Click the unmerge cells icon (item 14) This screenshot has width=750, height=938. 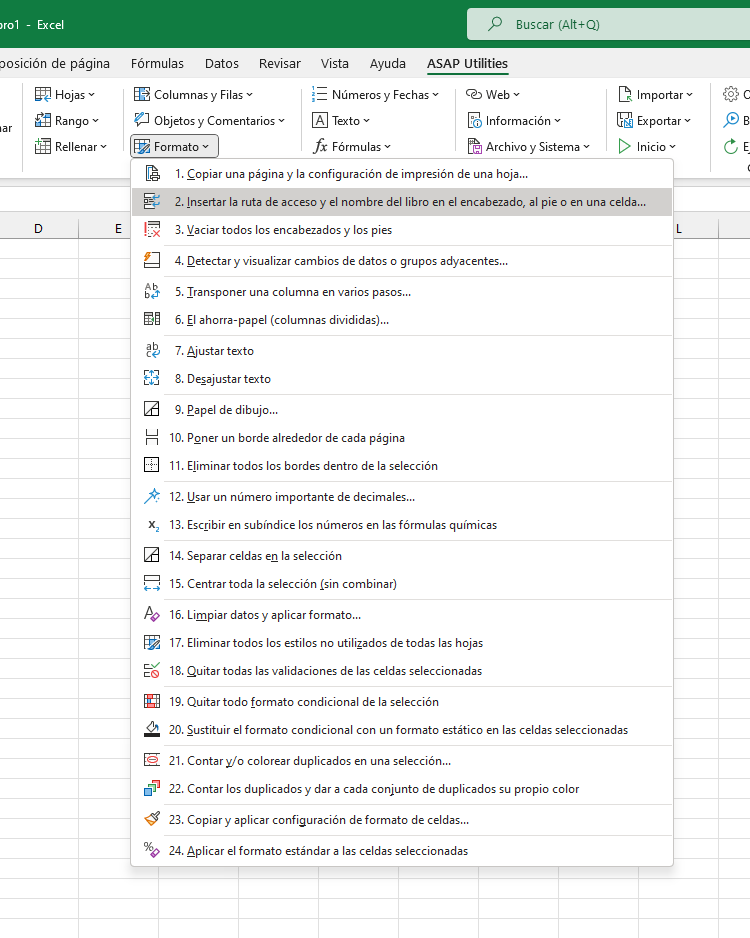click(152, 555)
